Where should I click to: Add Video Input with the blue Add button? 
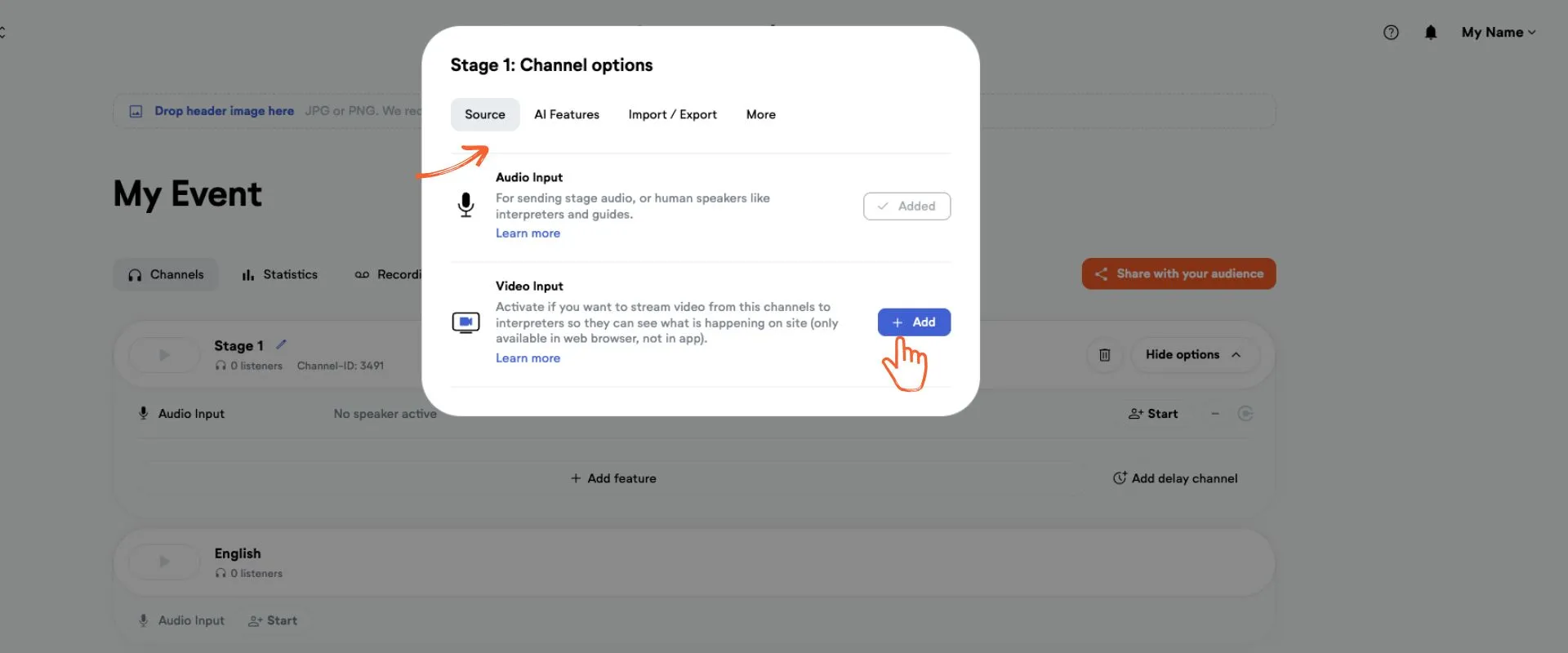tap(914, 322)
